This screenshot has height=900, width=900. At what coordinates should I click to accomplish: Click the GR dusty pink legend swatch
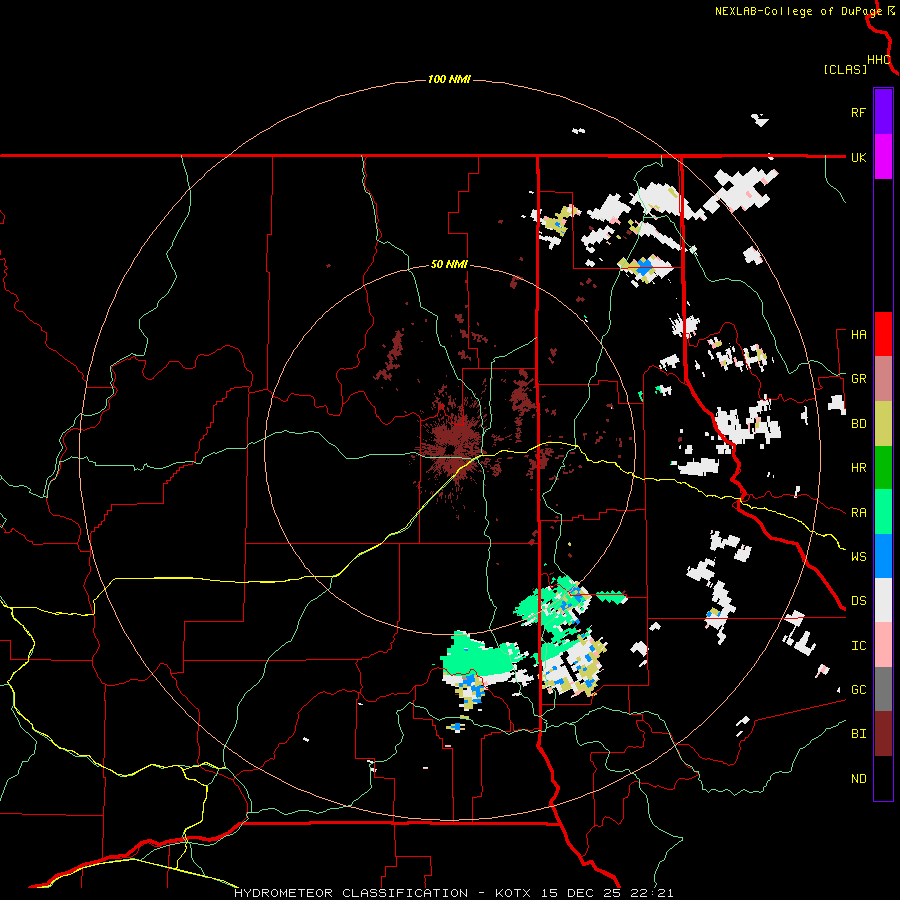click(x=883, y=379)
